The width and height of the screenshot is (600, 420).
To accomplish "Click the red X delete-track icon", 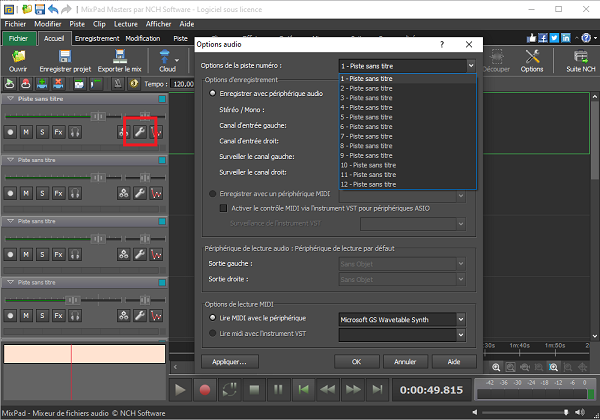I will pos(58,83).
